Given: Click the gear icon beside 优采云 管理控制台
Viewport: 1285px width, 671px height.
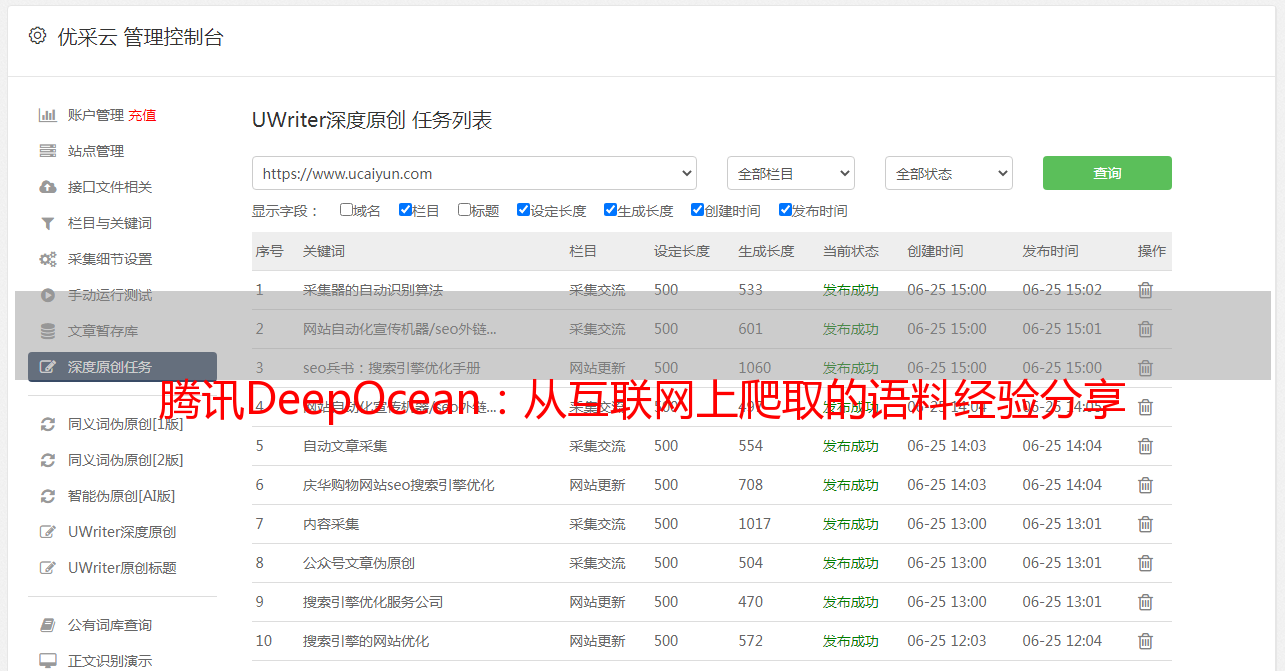Looking at the screenshot, I should [x=37, y=36].
